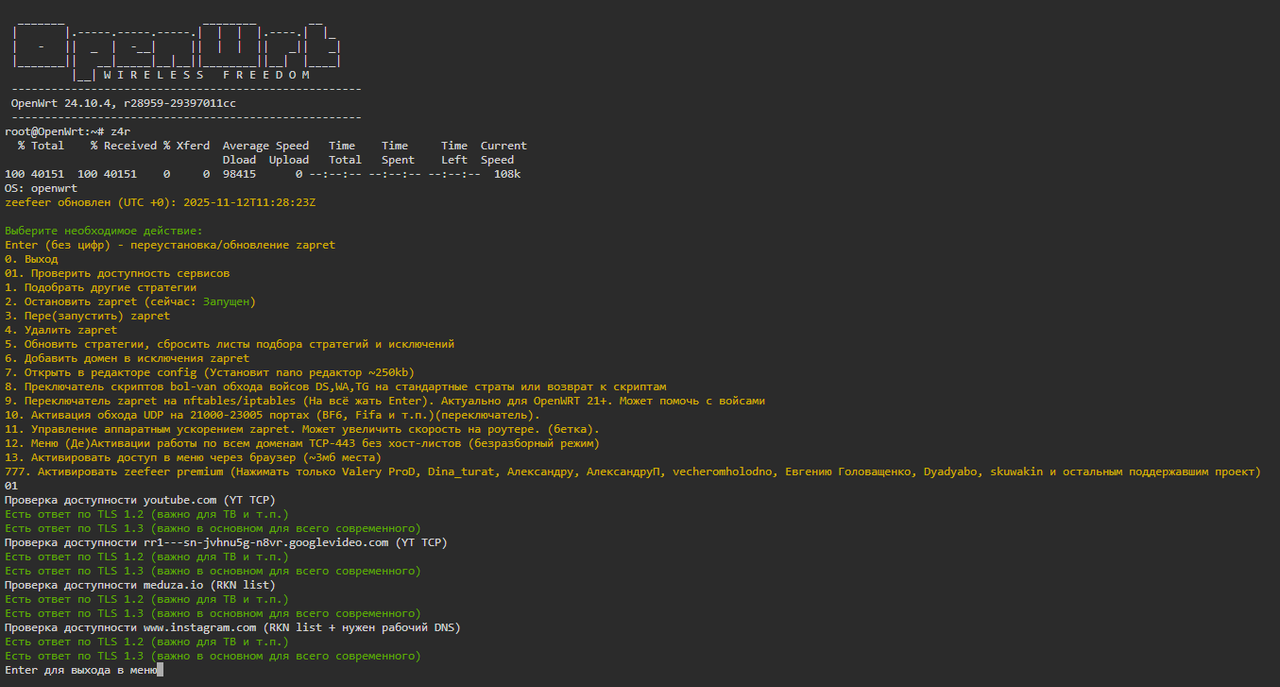Select option 12 TCP-443 all domains line

tap(302, 443)
